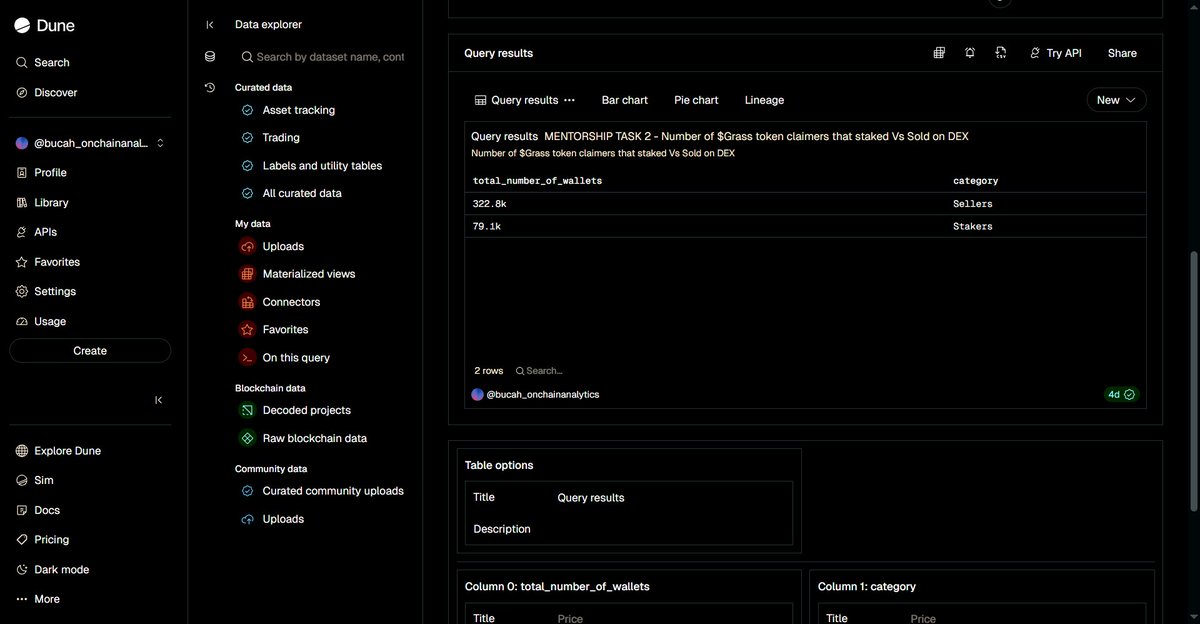This screenshot has height=624, width=1200.
Task: Click the Sellers cell
Action: [972, 204]
